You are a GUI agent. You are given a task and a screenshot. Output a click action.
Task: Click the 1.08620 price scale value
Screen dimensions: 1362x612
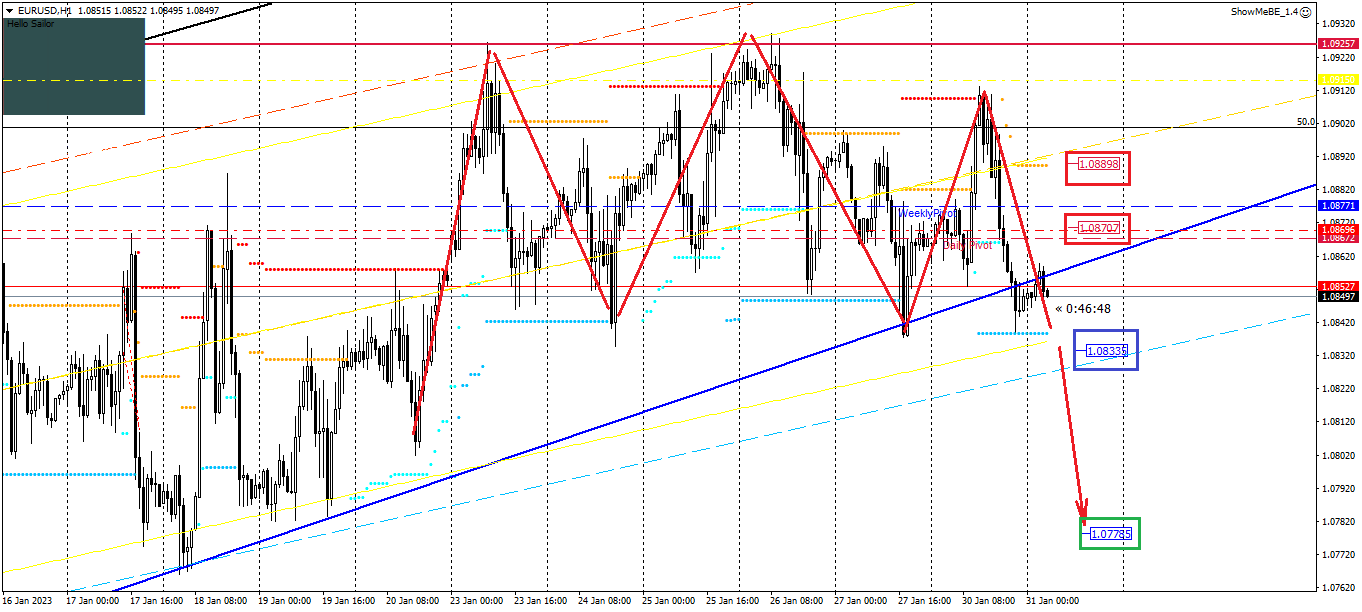(x=1338, y=256)
